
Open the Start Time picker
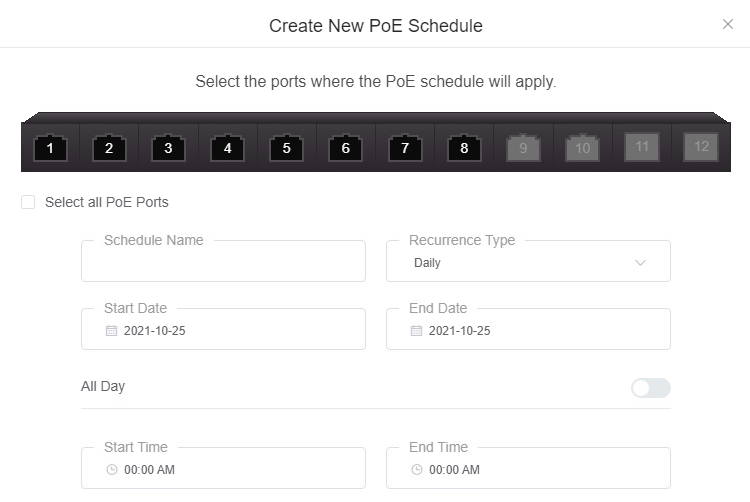(223, 468)
